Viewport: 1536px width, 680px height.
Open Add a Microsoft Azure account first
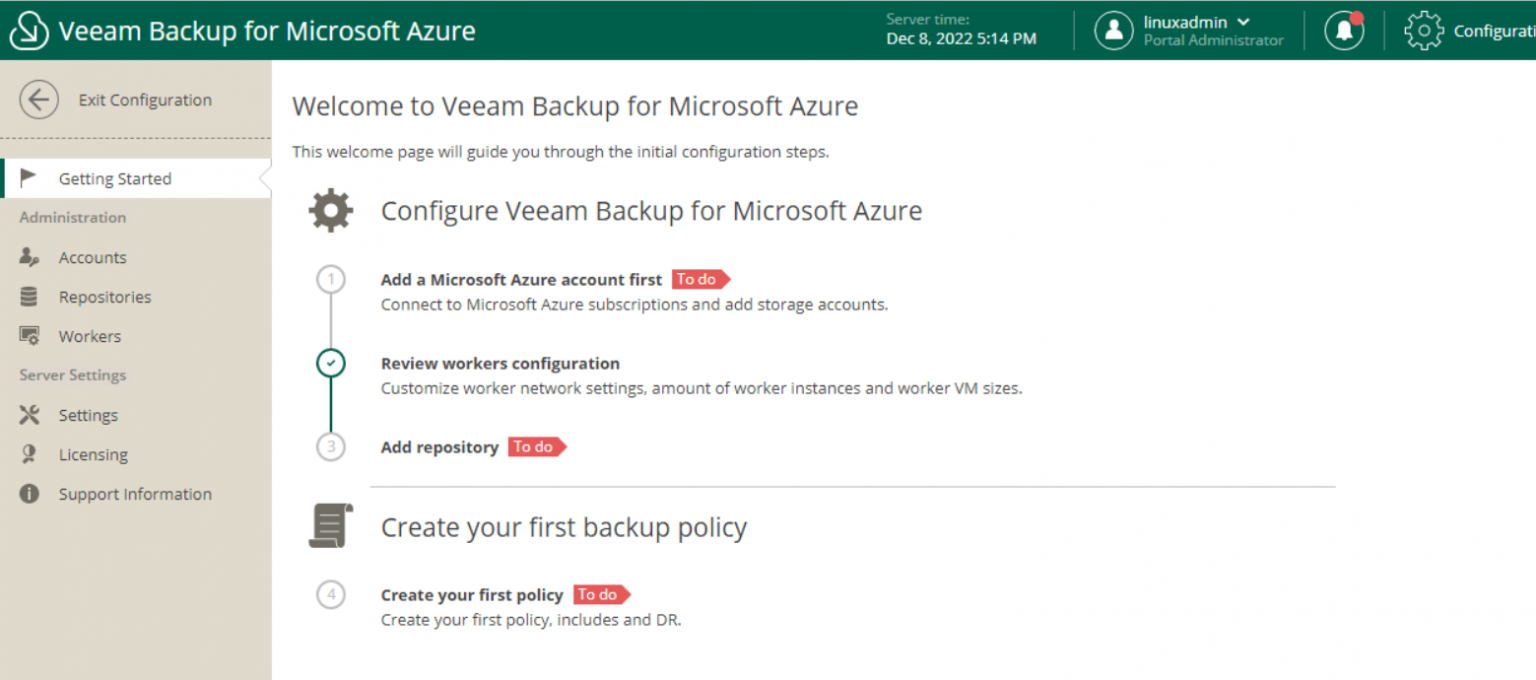[521, 279]
